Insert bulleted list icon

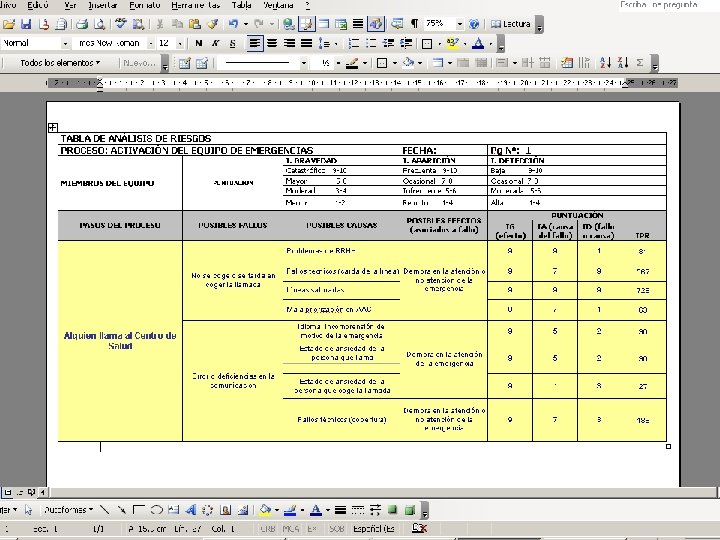371,44
